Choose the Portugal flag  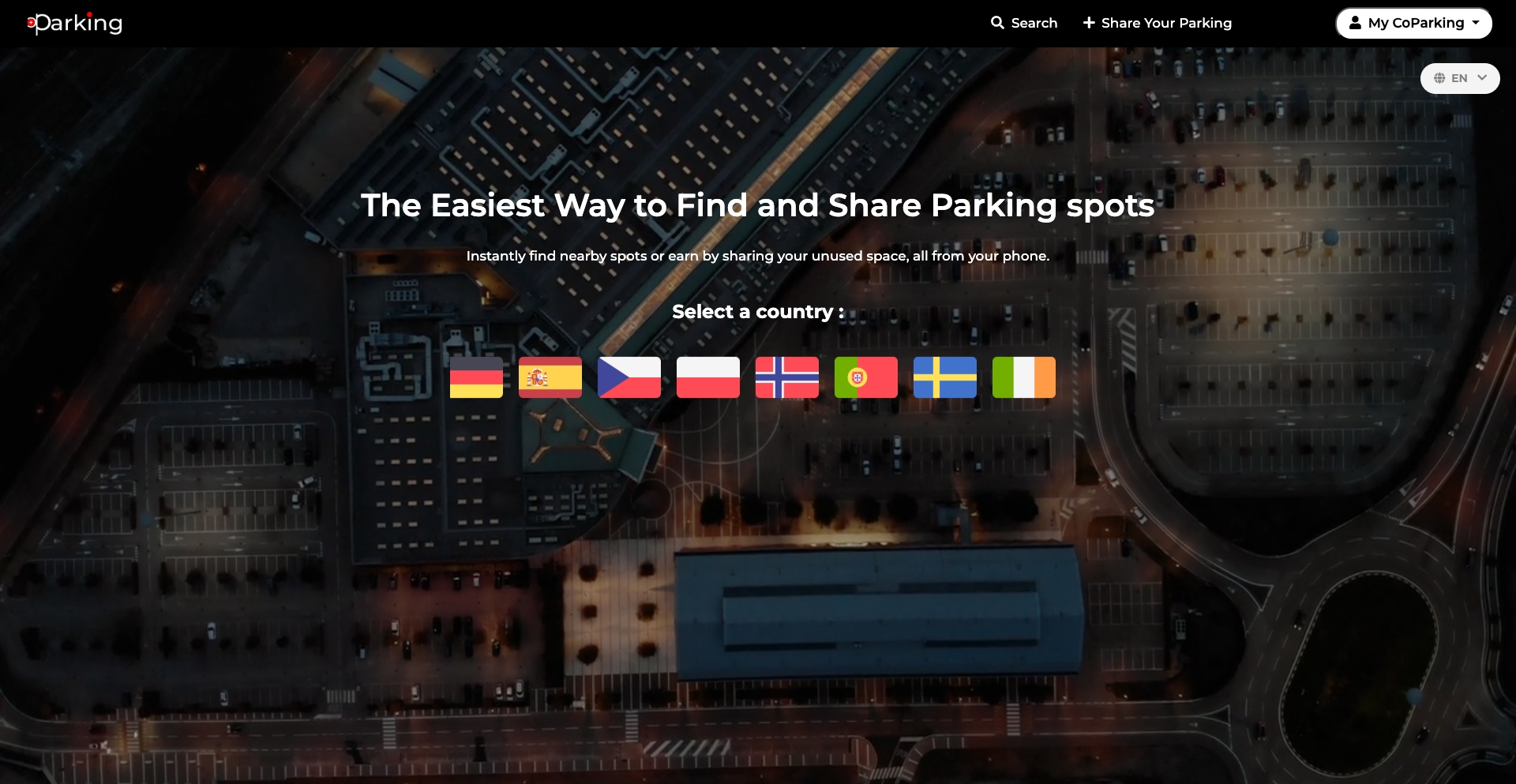click(865, 377)
